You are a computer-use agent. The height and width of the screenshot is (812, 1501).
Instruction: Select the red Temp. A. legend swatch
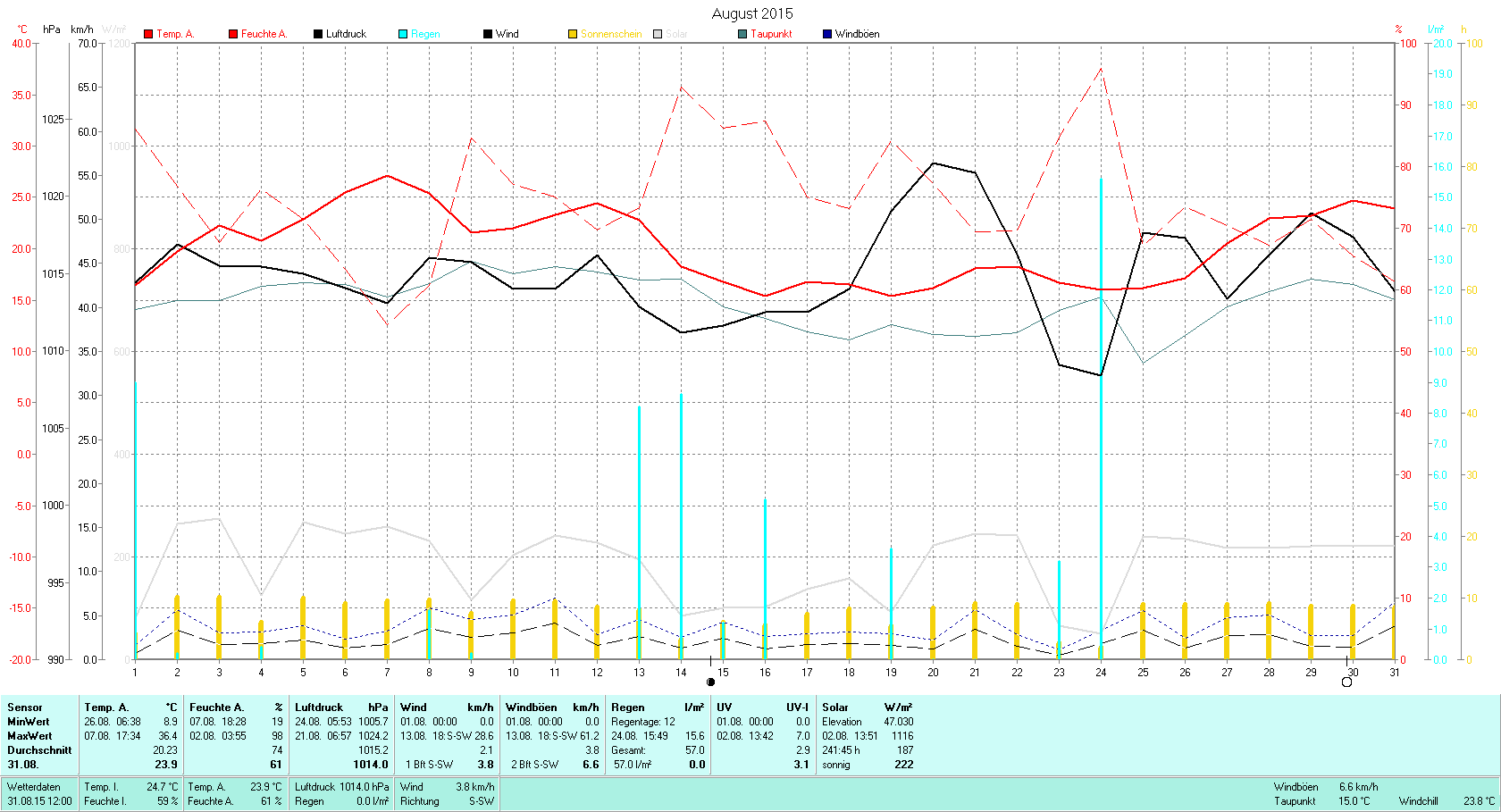[x=148, y=34]
